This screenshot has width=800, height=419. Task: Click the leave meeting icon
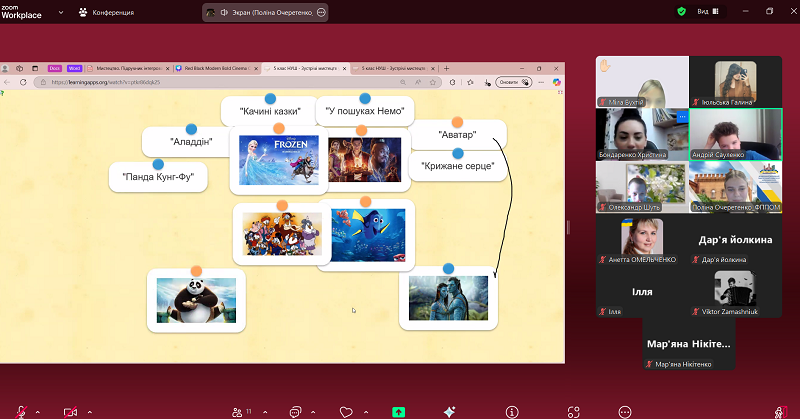tap(780, 412)
